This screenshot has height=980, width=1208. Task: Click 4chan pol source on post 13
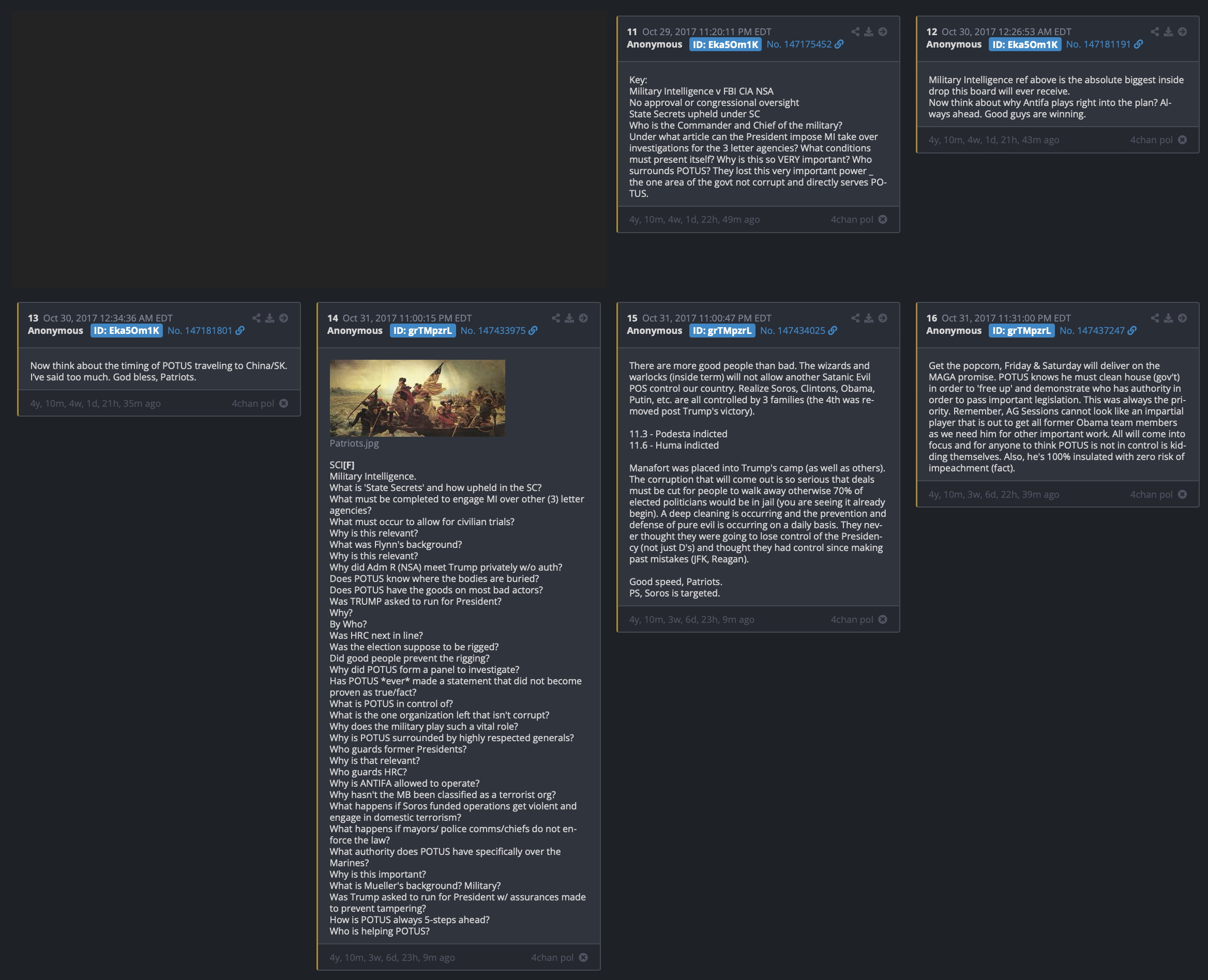point(252,403)
